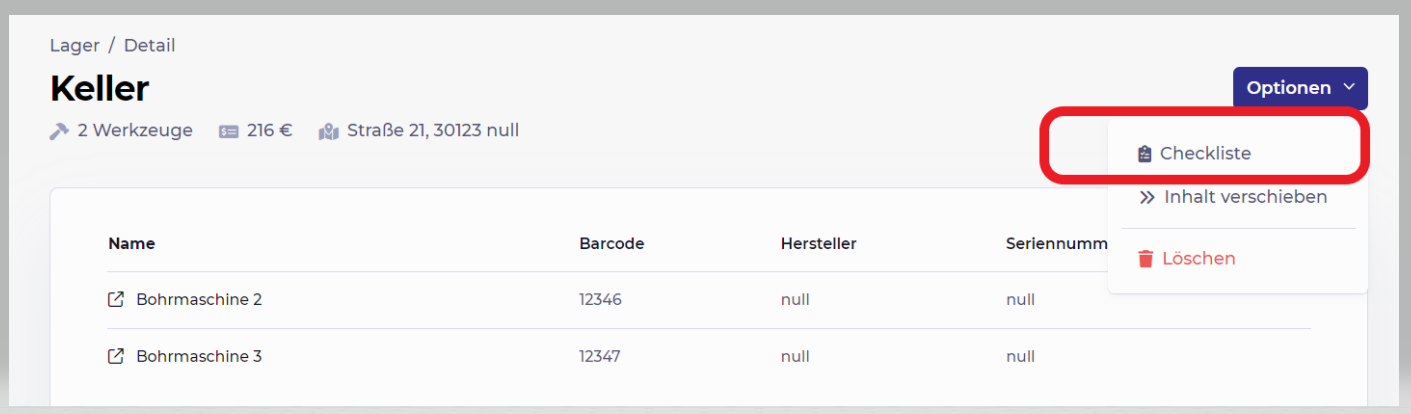1411x414 pixels.
Task: Click the Hersteller column header
Action: click(819, 243)
